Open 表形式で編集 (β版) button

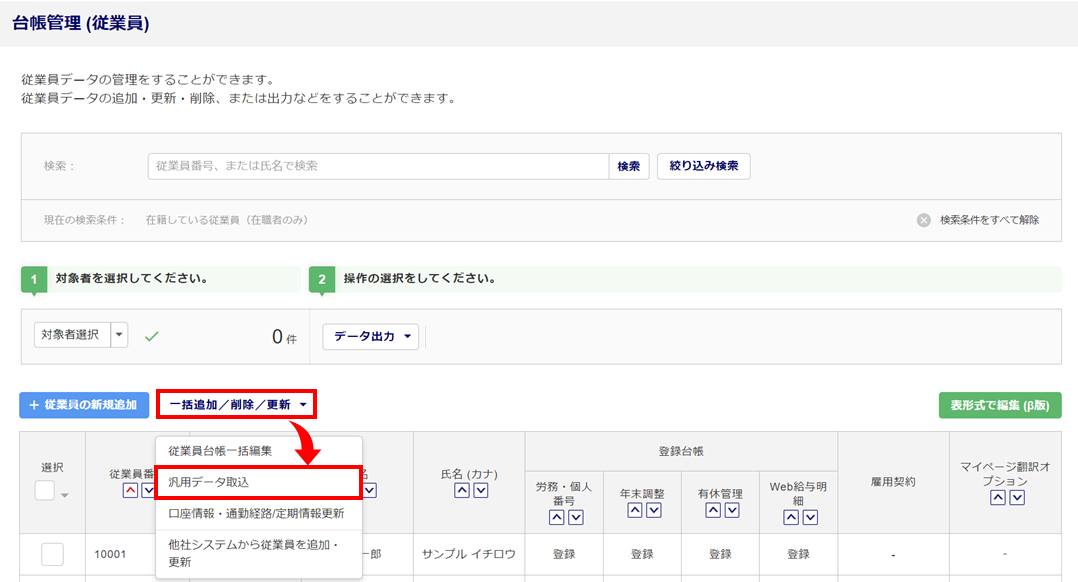pyautogui.click(x=1000, y=405)
